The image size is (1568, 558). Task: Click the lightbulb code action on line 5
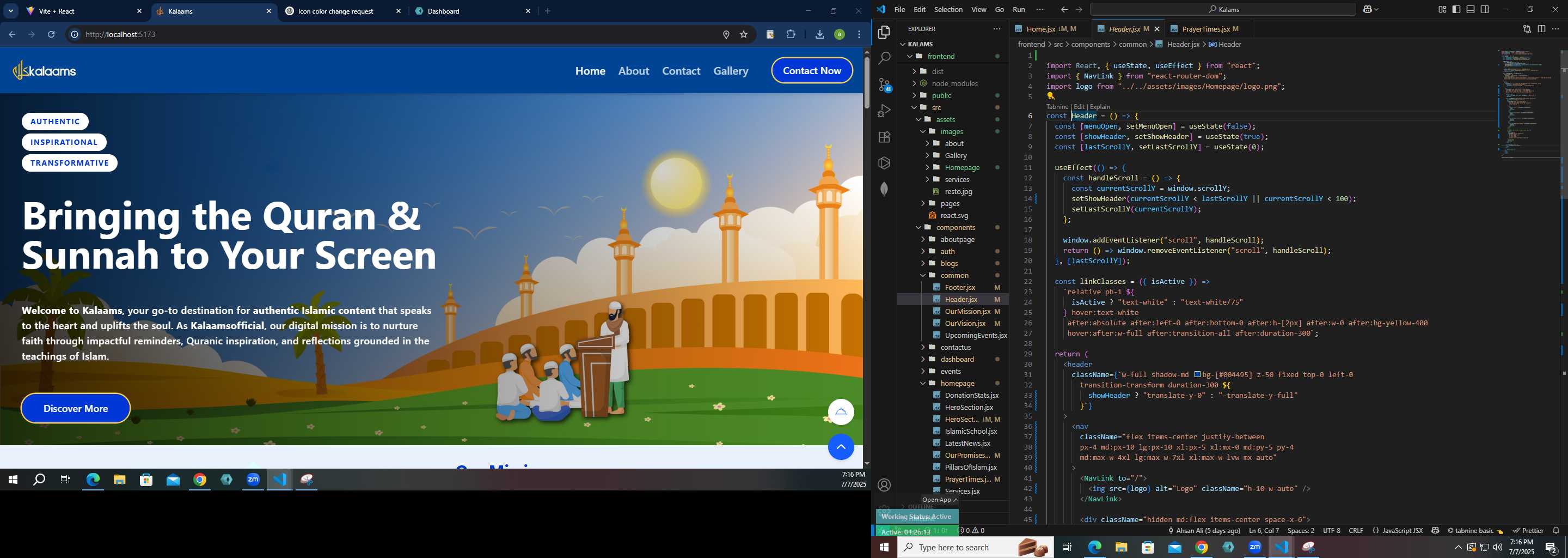[1051, 96]
